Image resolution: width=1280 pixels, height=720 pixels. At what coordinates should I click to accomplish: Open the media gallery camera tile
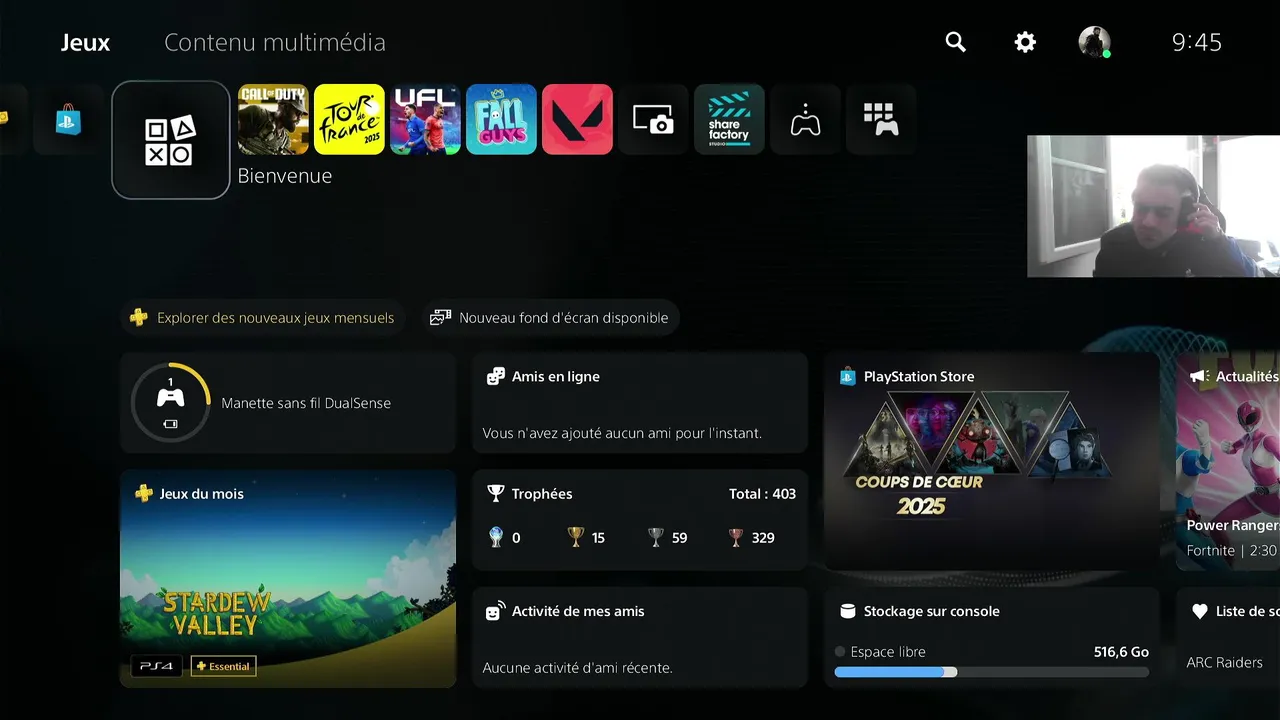coord(653,119)
